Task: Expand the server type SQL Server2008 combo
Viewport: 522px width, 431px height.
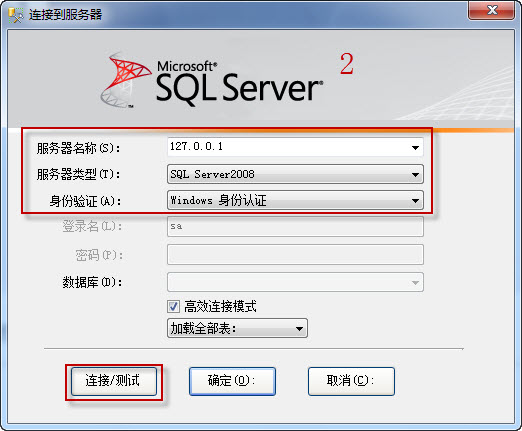Action: click(295, 174)
